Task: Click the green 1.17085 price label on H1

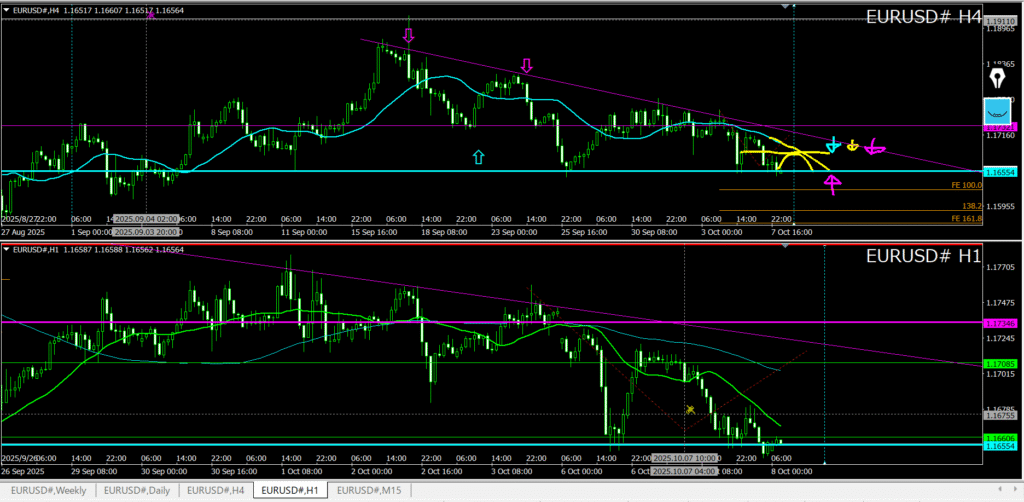Action: pos(1001,363)
